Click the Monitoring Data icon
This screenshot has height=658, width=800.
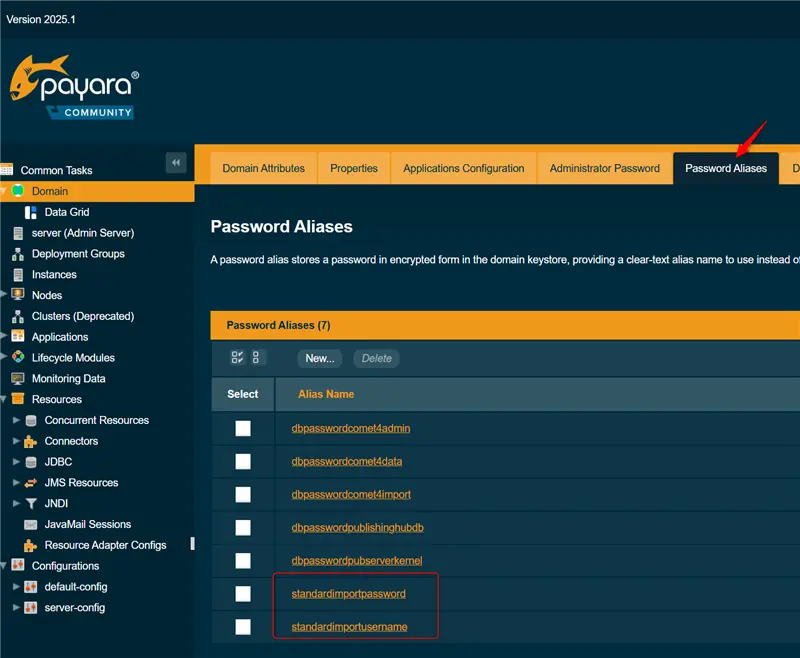tap(18, 378)
